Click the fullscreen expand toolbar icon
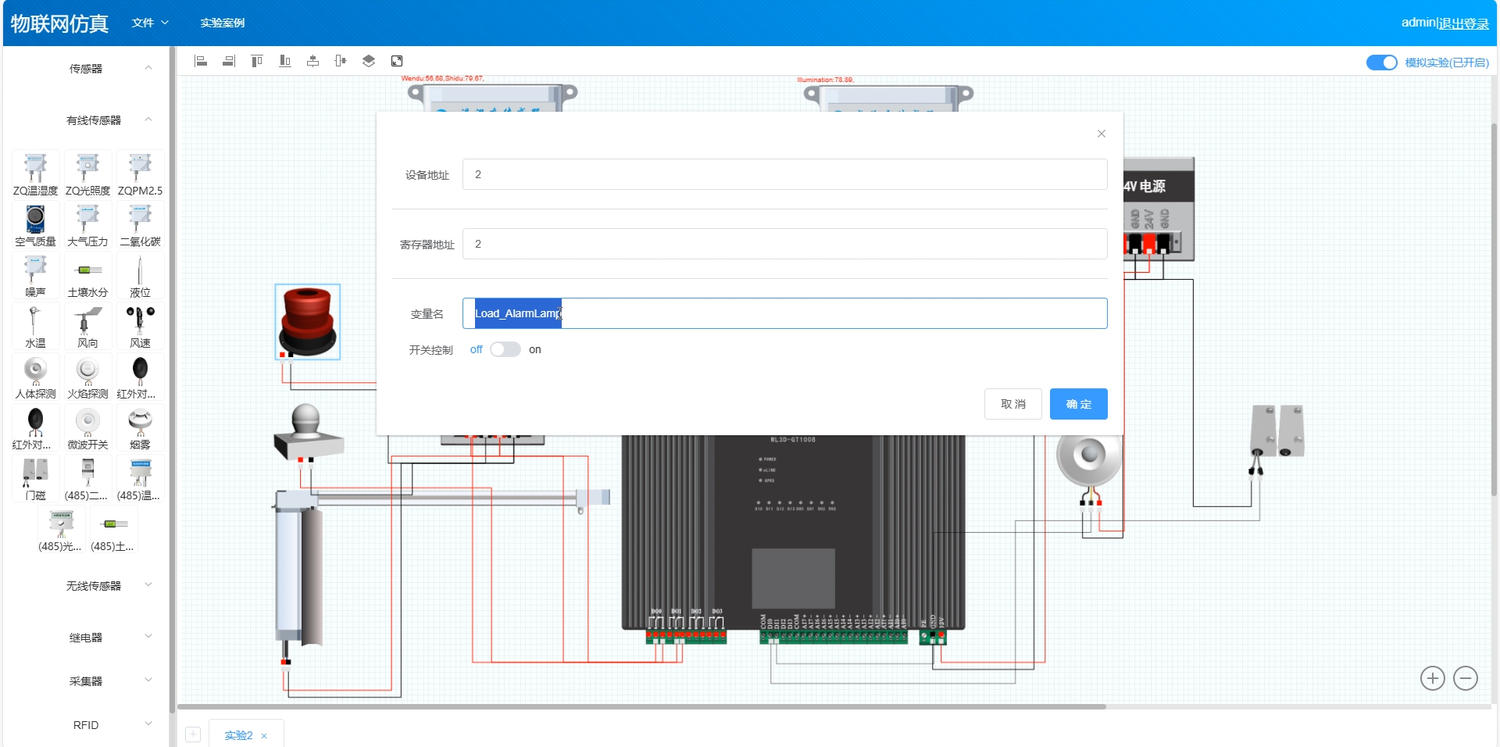 [397, 61]
